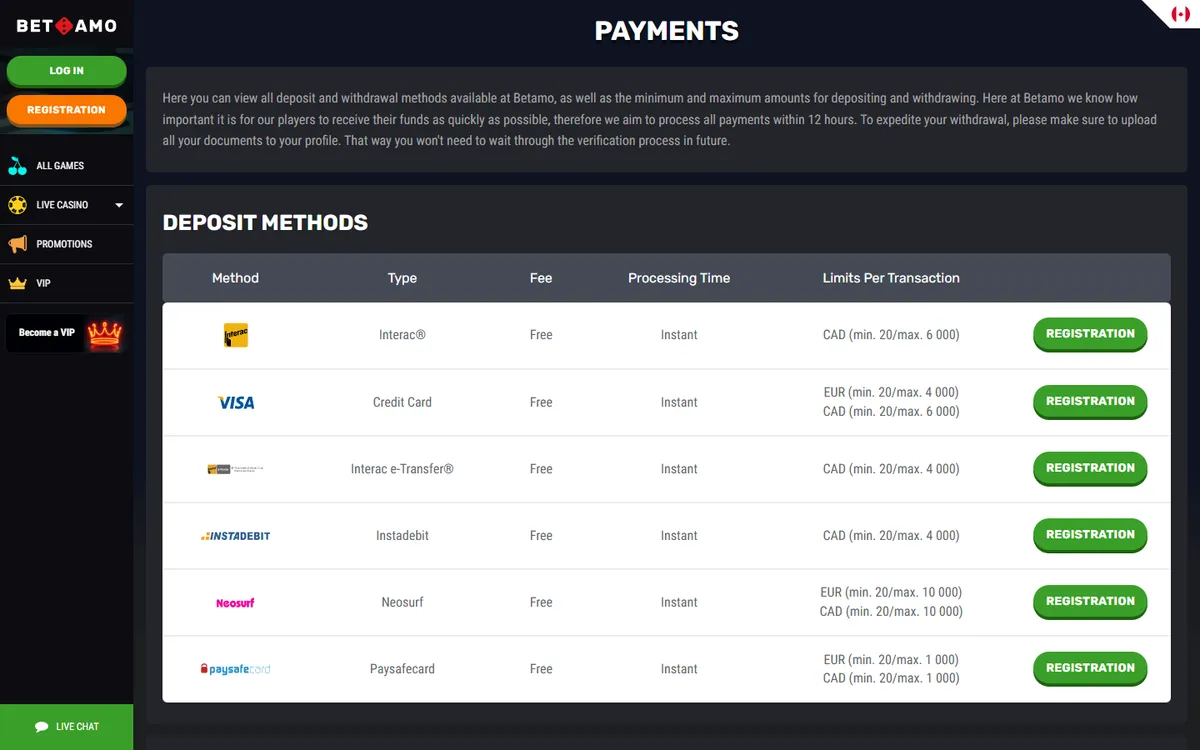Click the Instadebit logo

coord(235,536)
